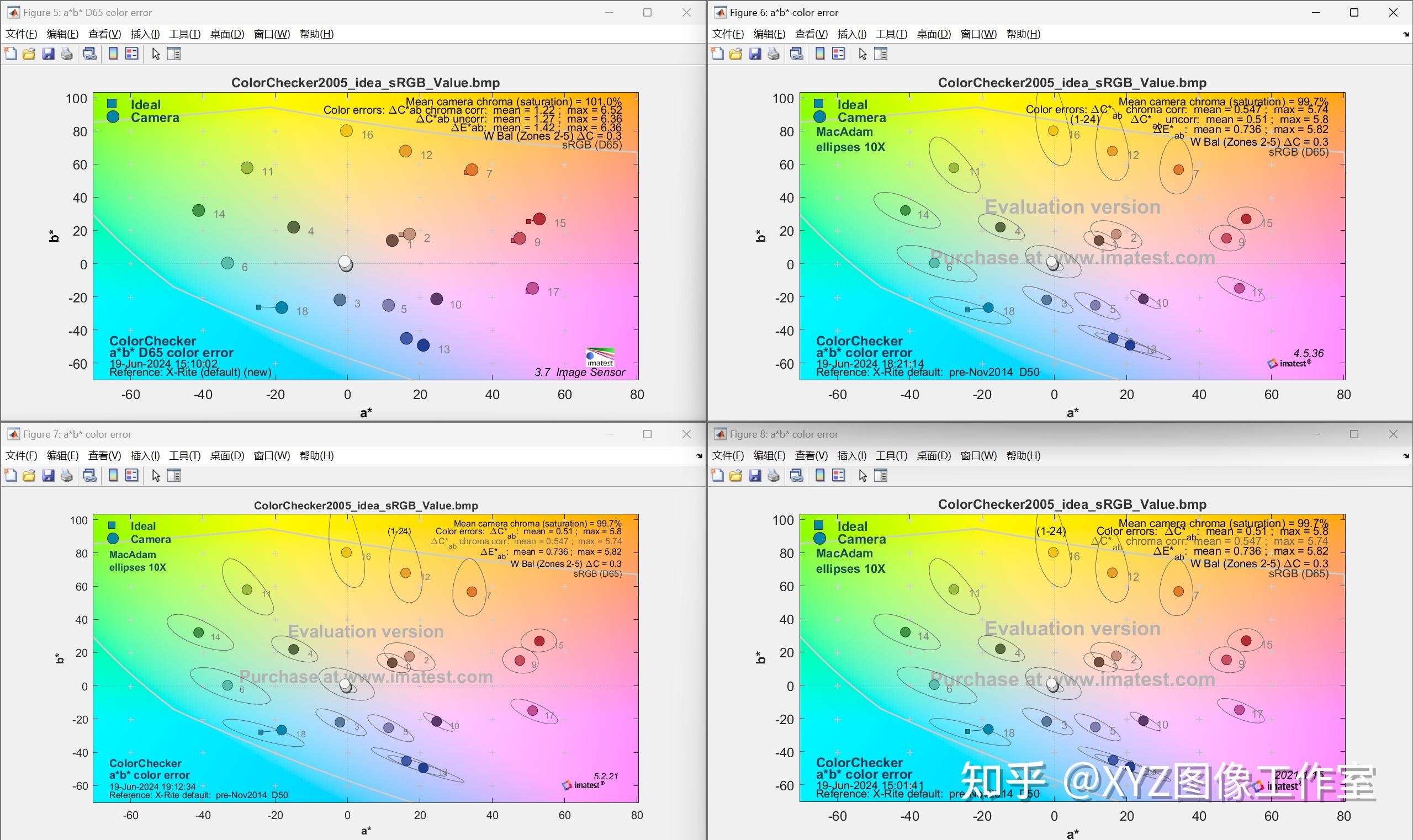Toggle plot linking in Figure 7 toolbar

[89, 476]
